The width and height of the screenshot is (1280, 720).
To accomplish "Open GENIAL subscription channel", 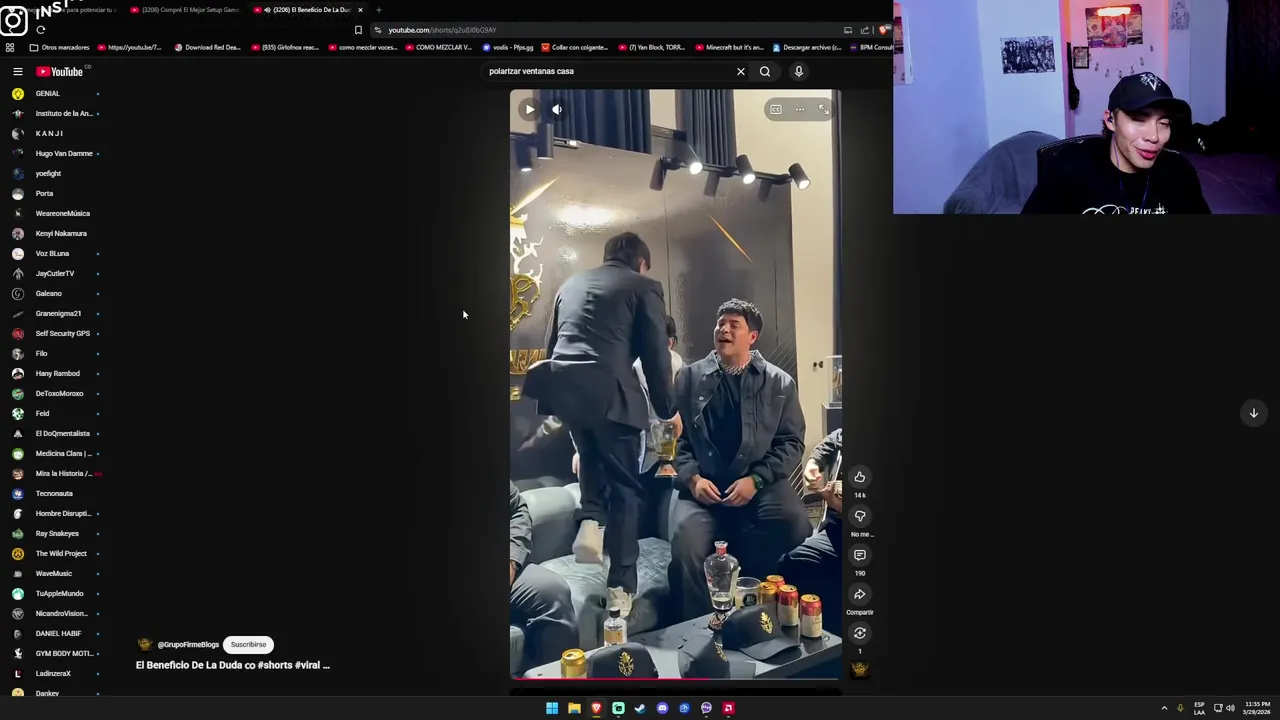I will click(x=48, y=93).
